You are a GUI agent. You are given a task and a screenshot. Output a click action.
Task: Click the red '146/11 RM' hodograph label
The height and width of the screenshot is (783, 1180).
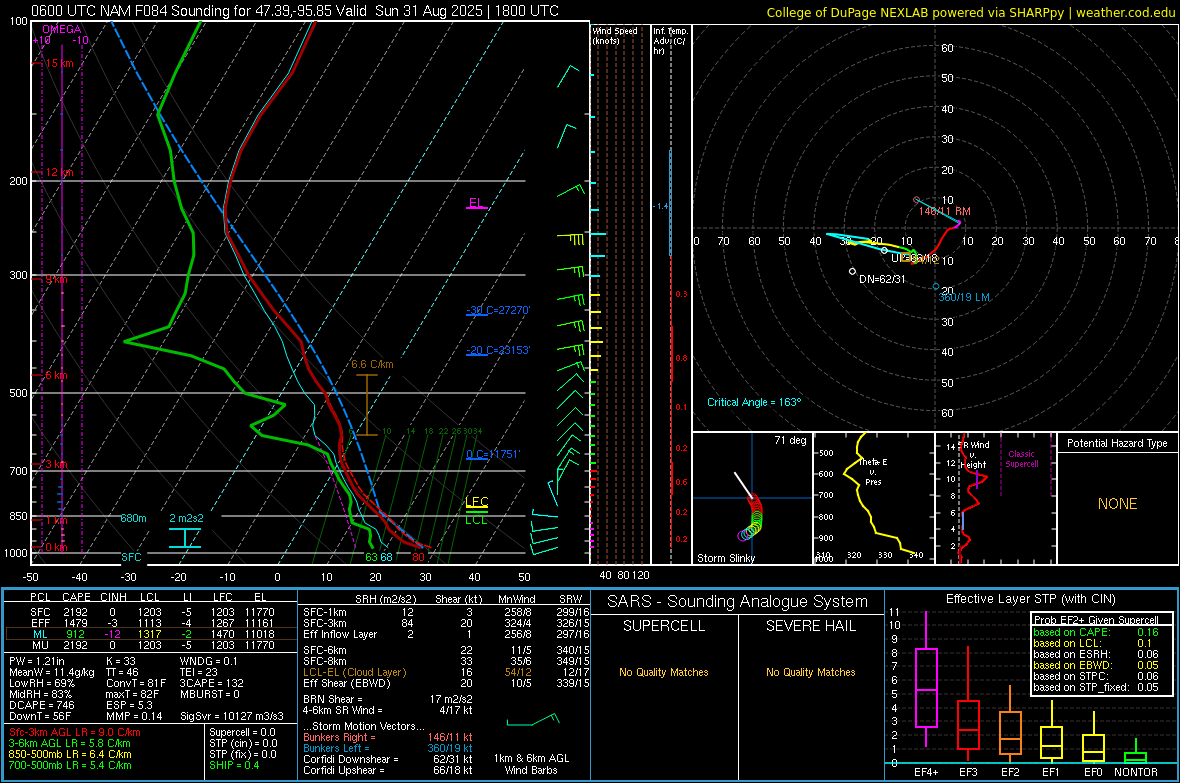944,212
